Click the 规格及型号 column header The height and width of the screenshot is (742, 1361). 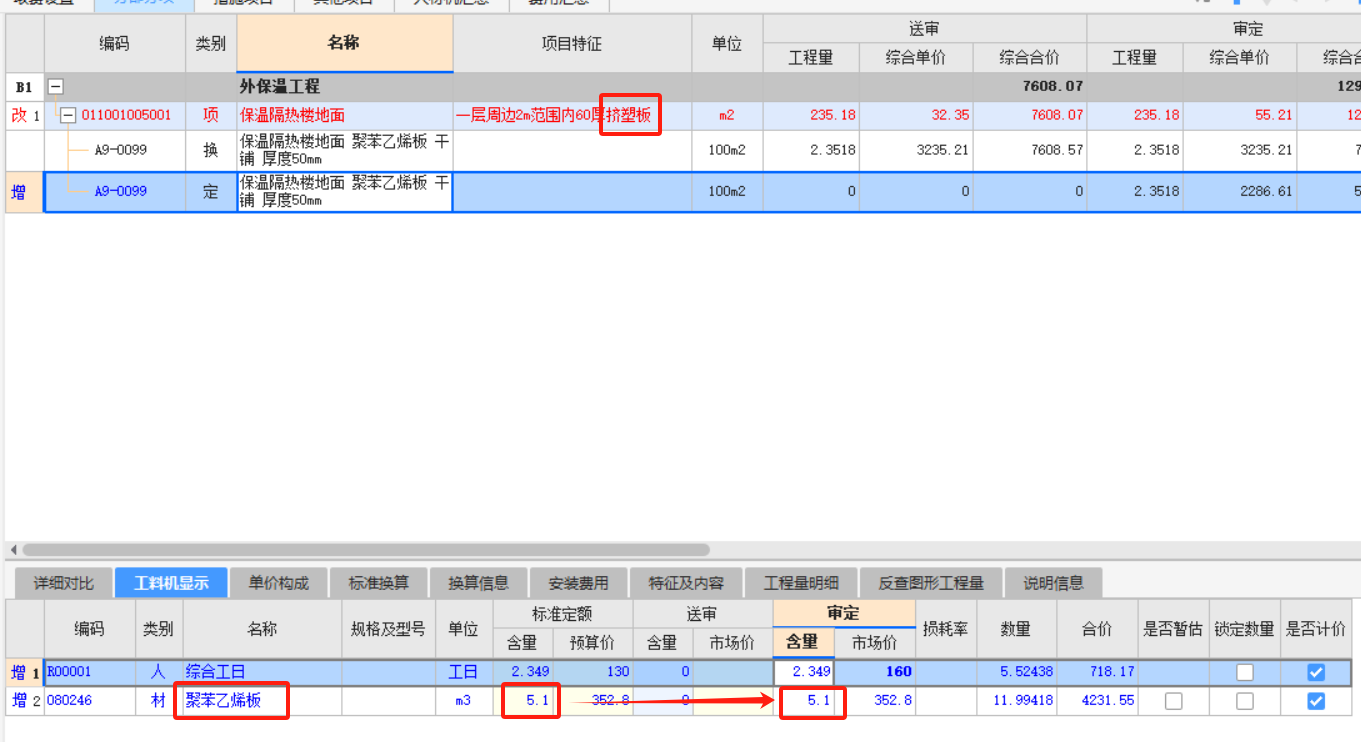tap(388, 629)
